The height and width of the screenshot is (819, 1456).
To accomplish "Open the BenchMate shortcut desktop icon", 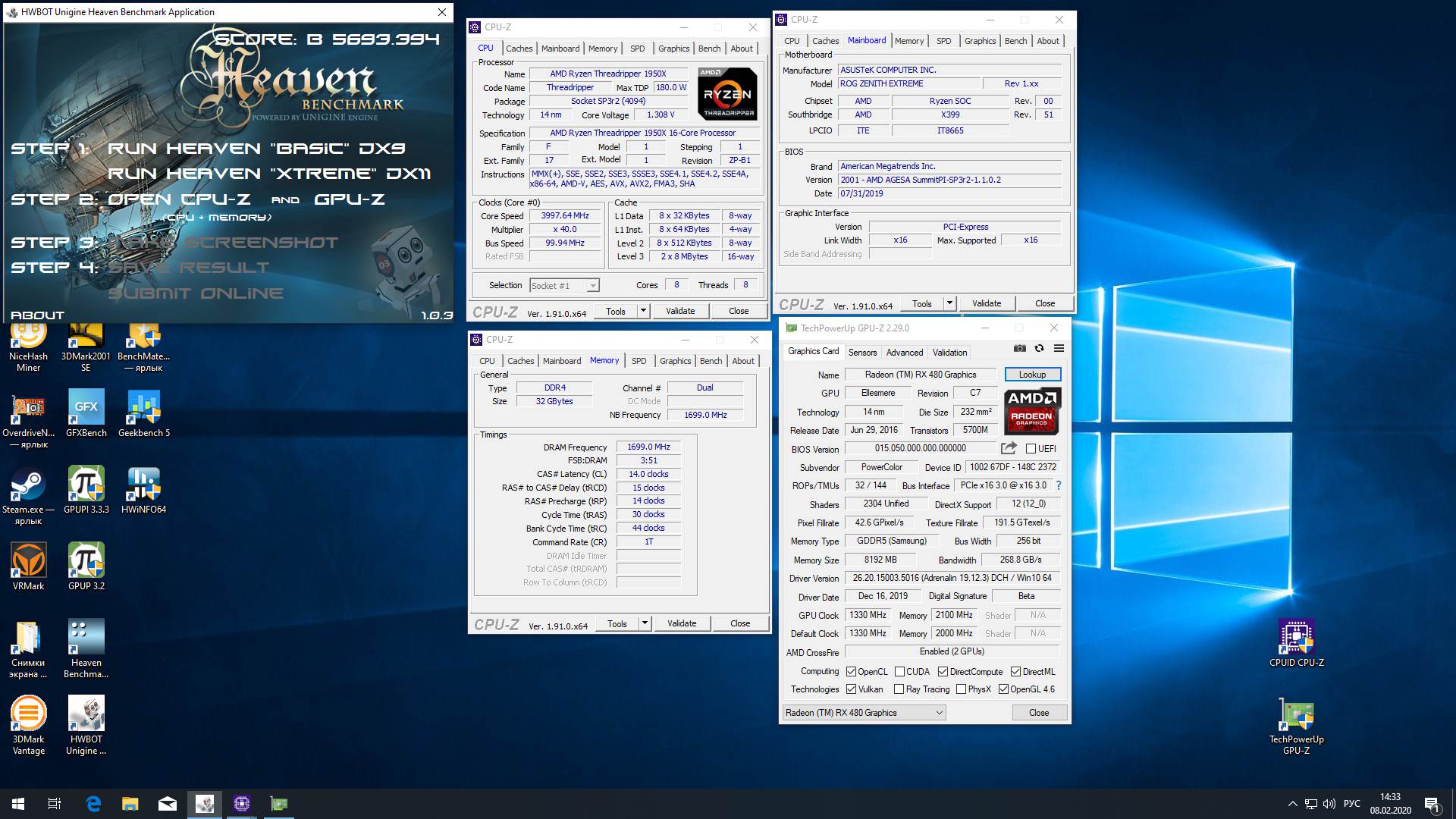I will (144, 348).
